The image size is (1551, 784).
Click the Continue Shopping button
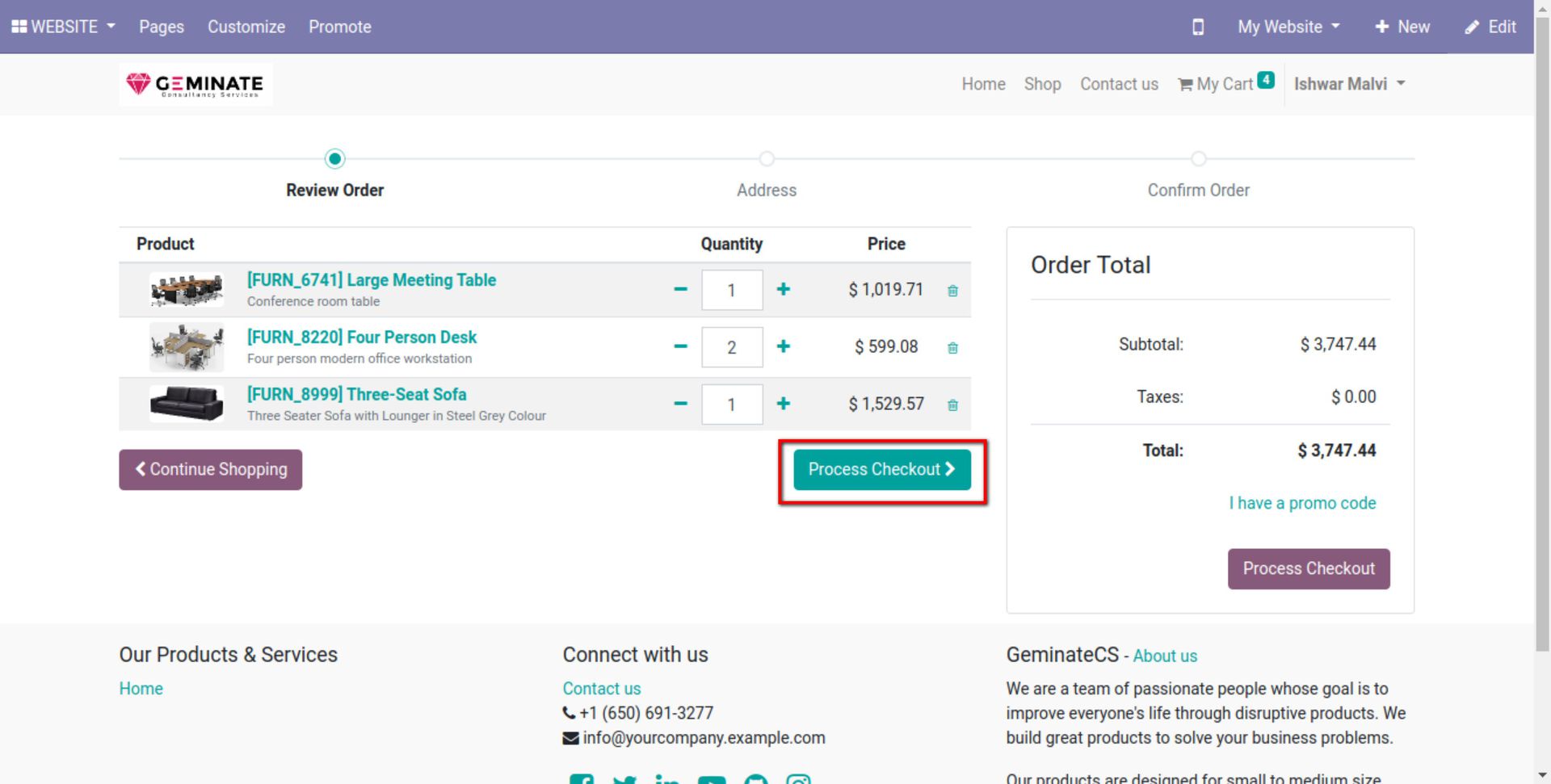tap(210, 468)
